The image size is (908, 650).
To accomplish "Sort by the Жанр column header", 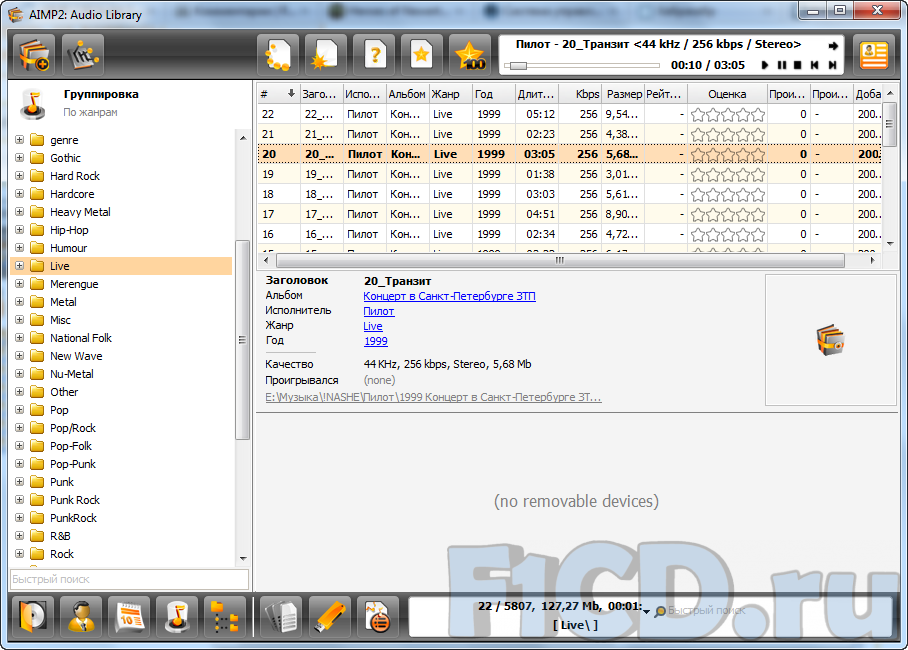I will click(x=451, y=94).
